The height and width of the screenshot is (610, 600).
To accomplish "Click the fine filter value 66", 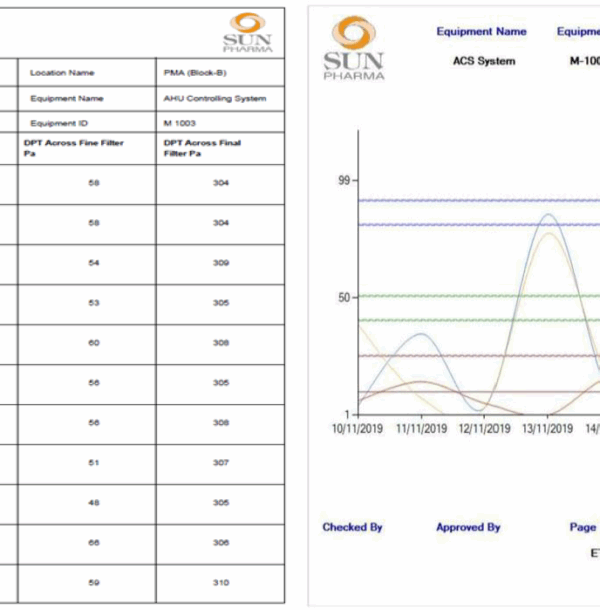I will tap(94, 543).
